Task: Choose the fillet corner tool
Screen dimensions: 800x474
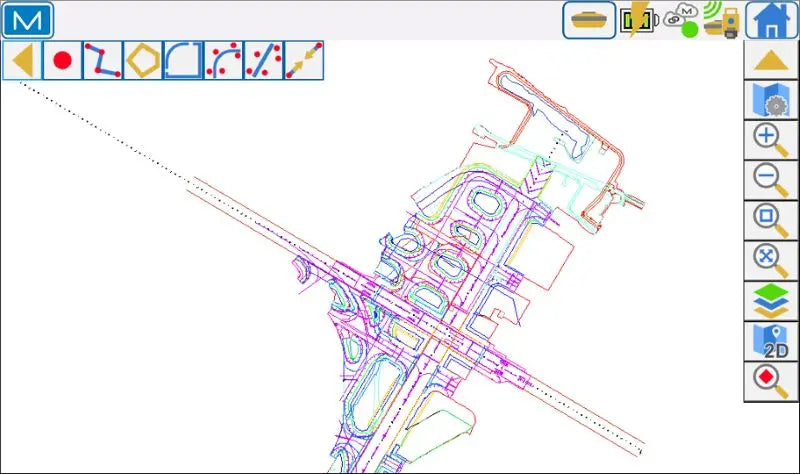Action: pos(183,61)
